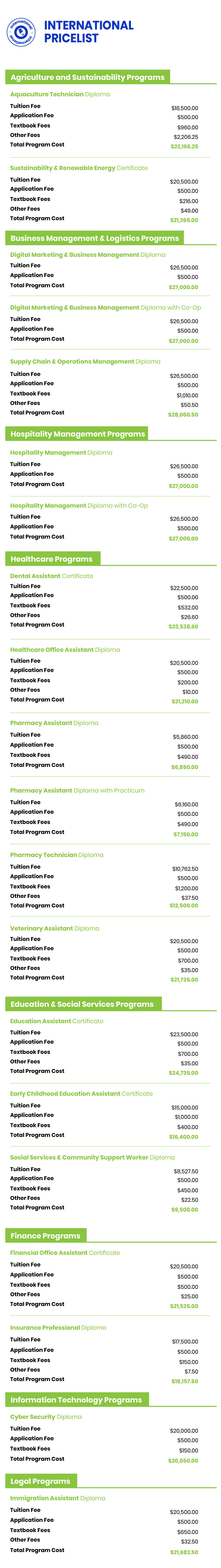Click the International Pricelist title
This screenshot has width=221, height=1568.
click(88, 32)
